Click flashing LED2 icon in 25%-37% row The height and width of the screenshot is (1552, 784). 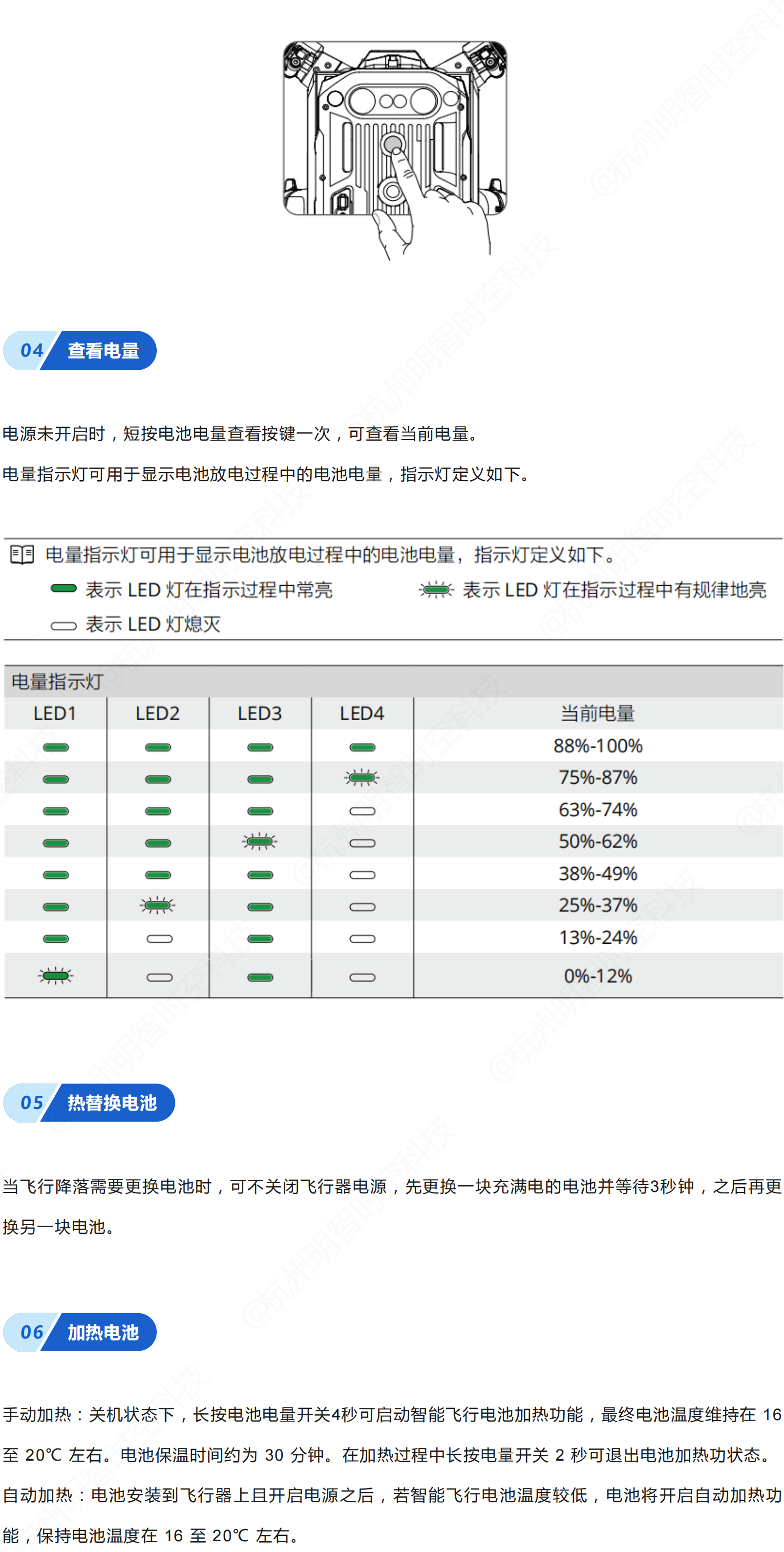157,905
